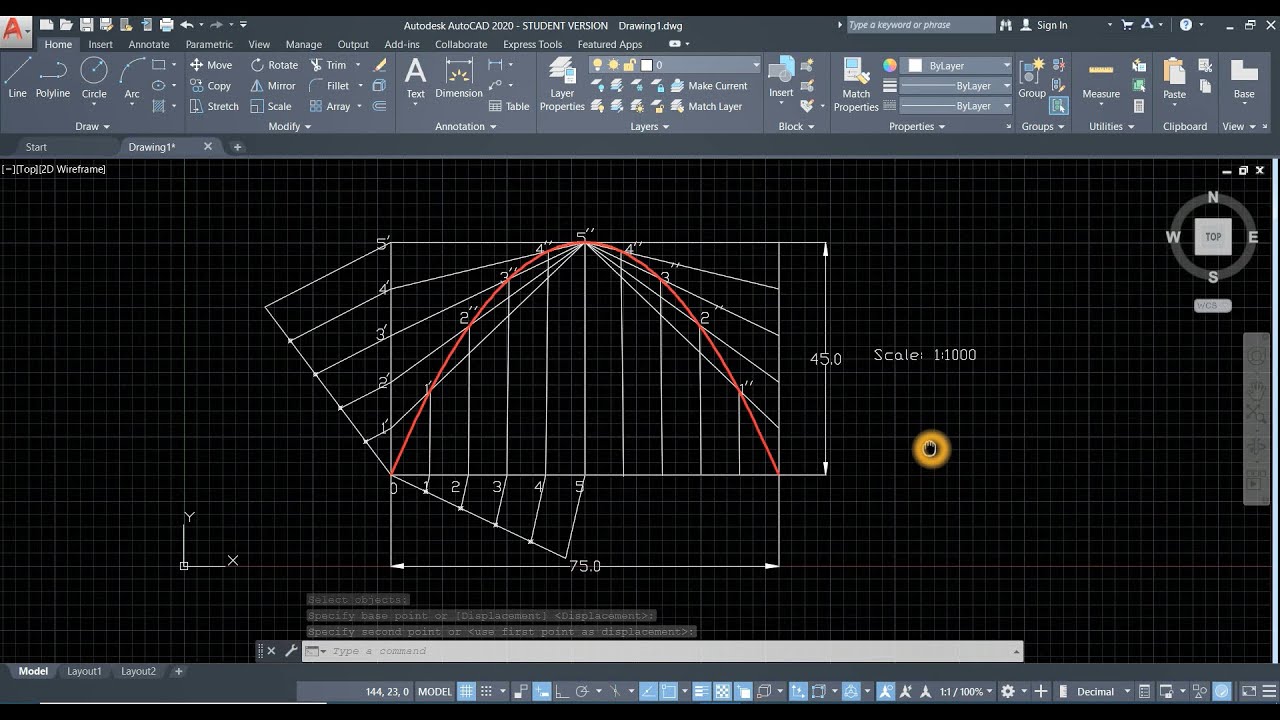Screen dimensions: 1280x720
Task: Add a new drawing tab with plus
Action: (x=237, y=147)
